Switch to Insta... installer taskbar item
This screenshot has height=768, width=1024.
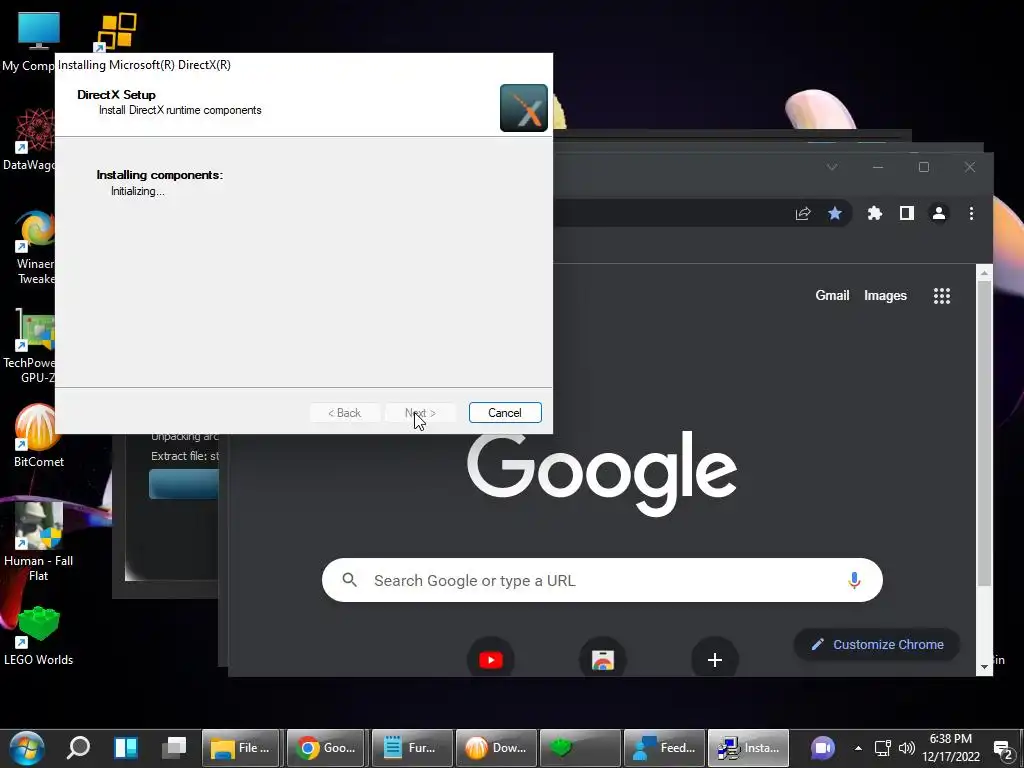749,748
